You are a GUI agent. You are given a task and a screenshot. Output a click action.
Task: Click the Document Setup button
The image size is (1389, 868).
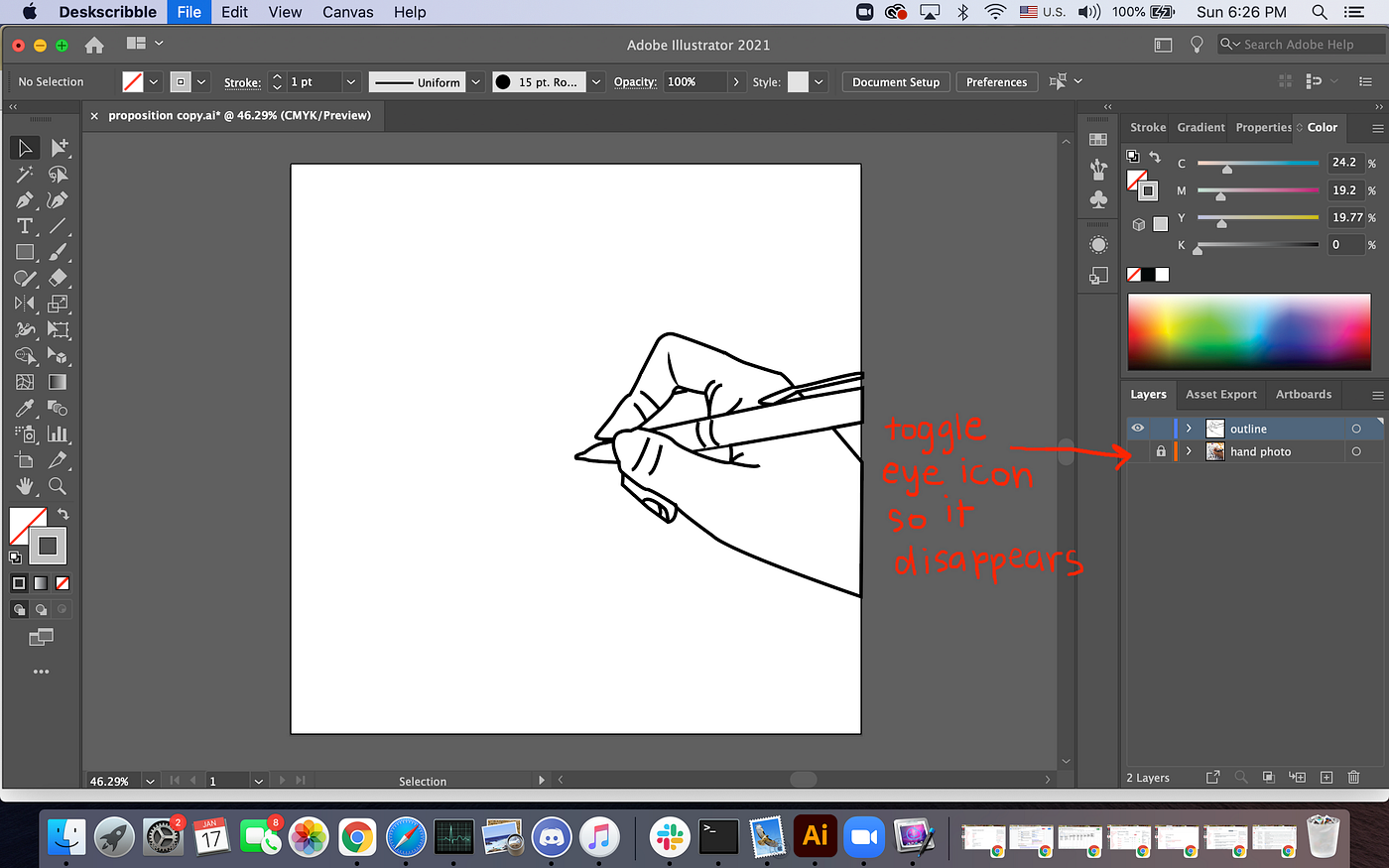tap(895, 81)
